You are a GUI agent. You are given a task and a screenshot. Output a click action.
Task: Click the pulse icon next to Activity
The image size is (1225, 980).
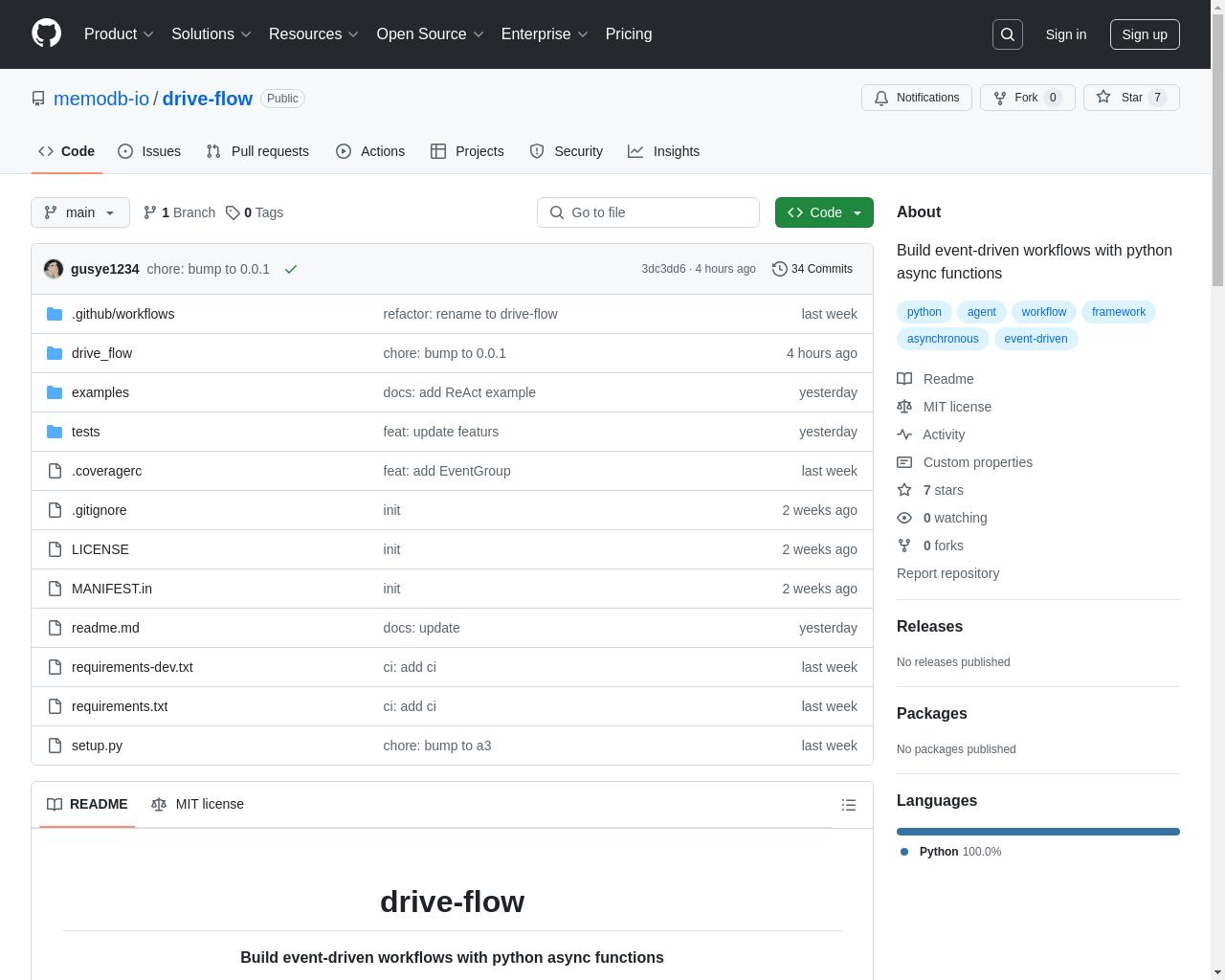[904, 434]
